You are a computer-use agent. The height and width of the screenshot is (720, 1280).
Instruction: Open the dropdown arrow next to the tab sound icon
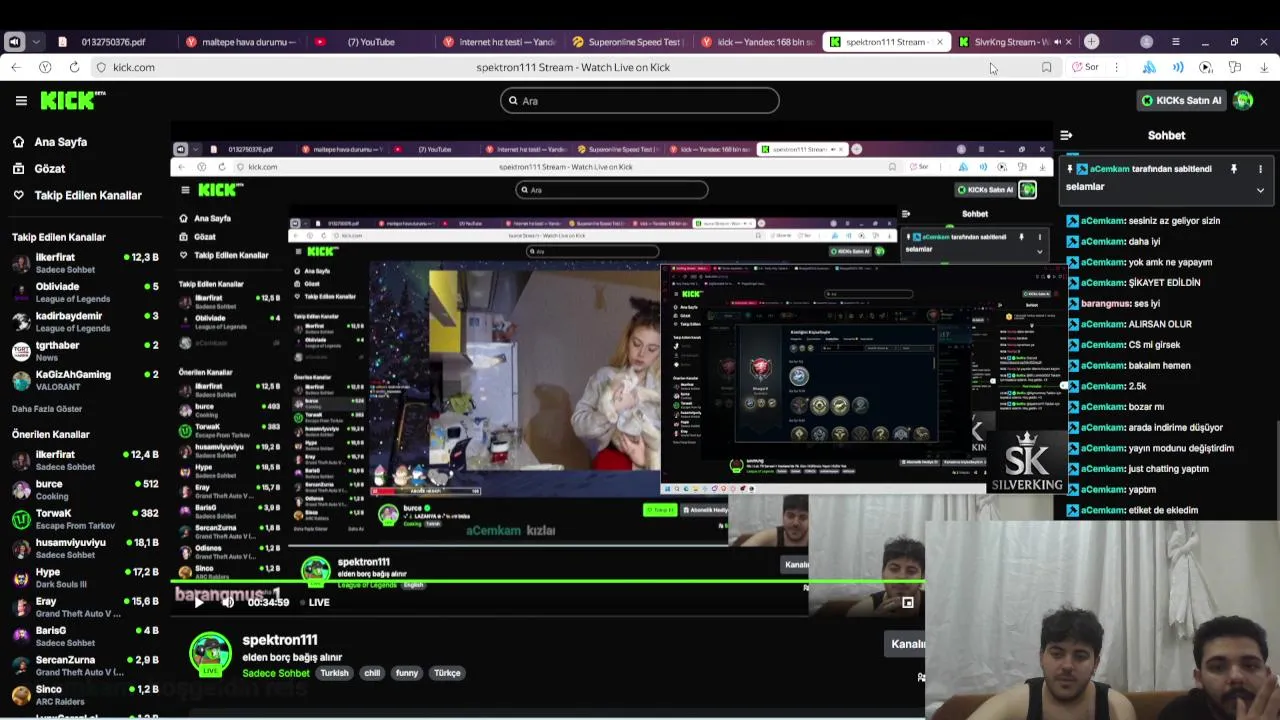coord(36,42)
